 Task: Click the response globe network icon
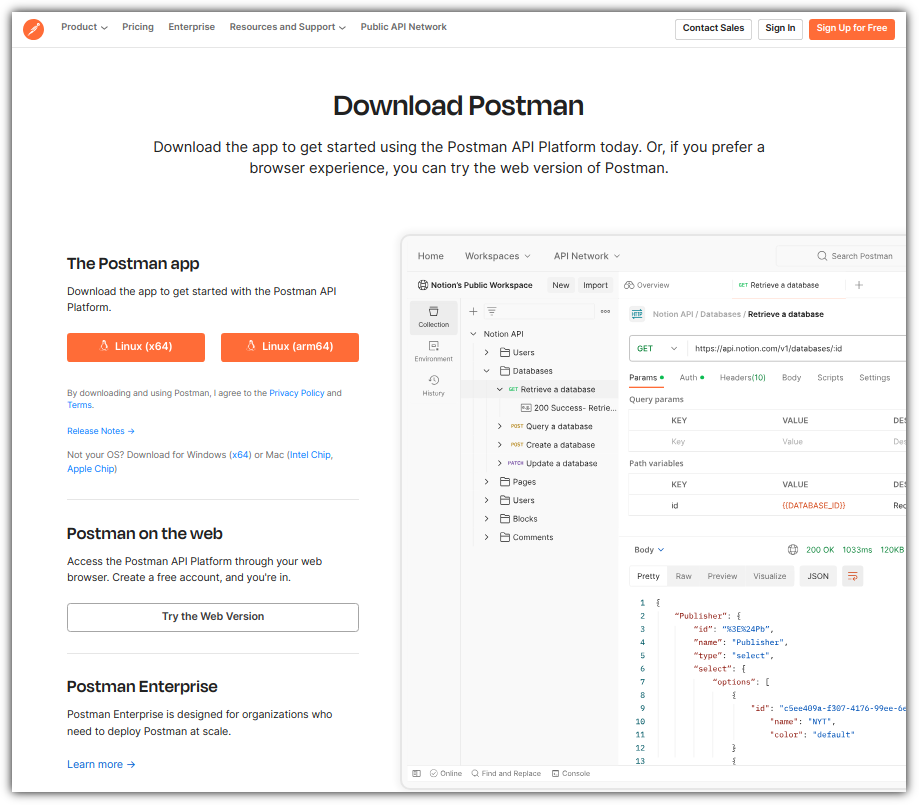793,550
